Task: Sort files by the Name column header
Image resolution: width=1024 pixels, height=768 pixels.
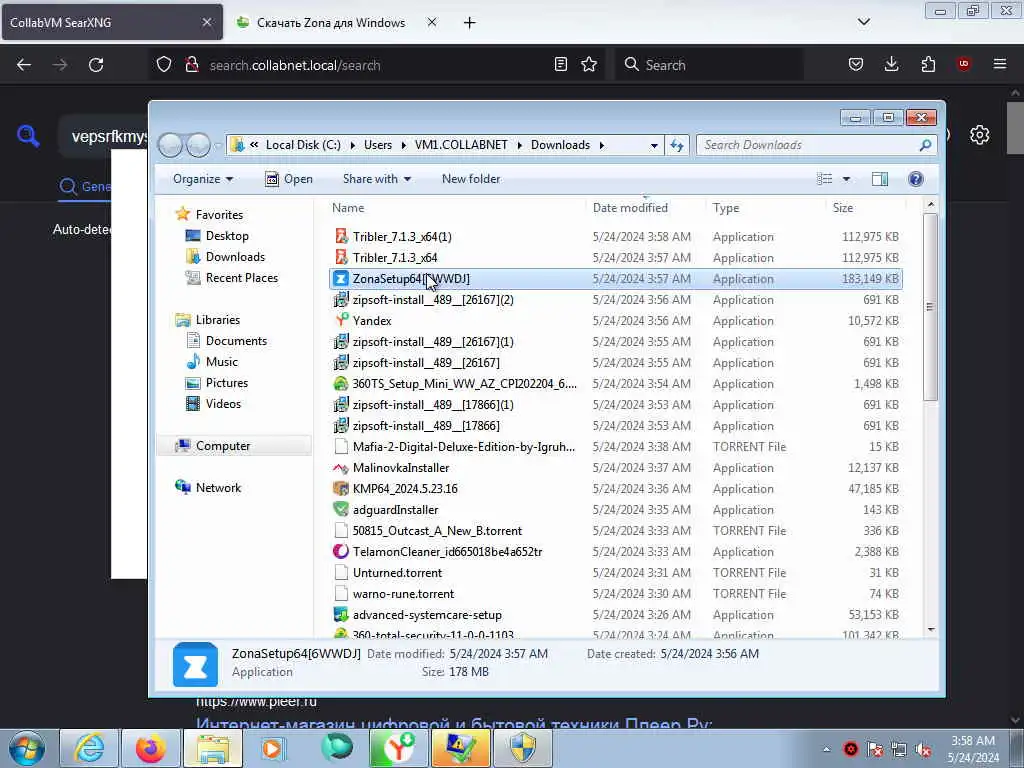Action: click(x=456, y=208)
